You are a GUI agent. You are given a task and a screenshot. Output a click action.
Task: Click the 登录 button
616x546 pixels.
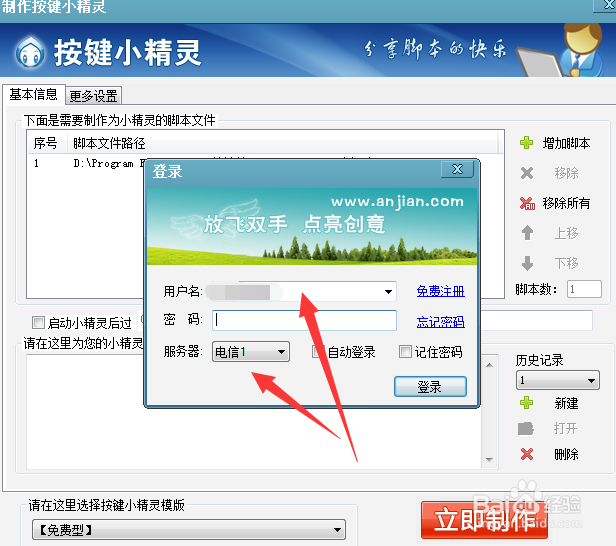pos(430,387)
